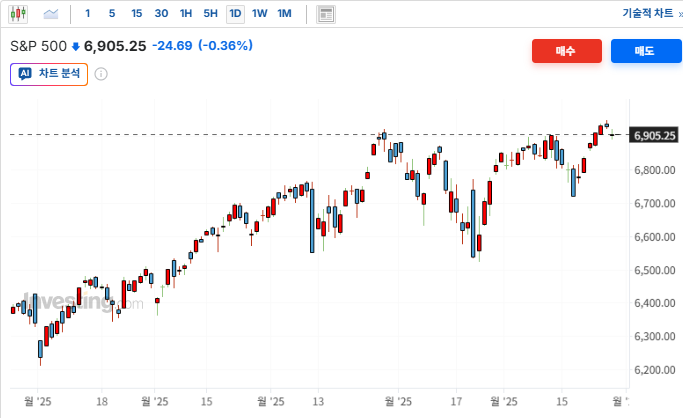Click the 6,905.25 price in the header
This screenshot has width=683, height=418.
(x=115, y=46)
